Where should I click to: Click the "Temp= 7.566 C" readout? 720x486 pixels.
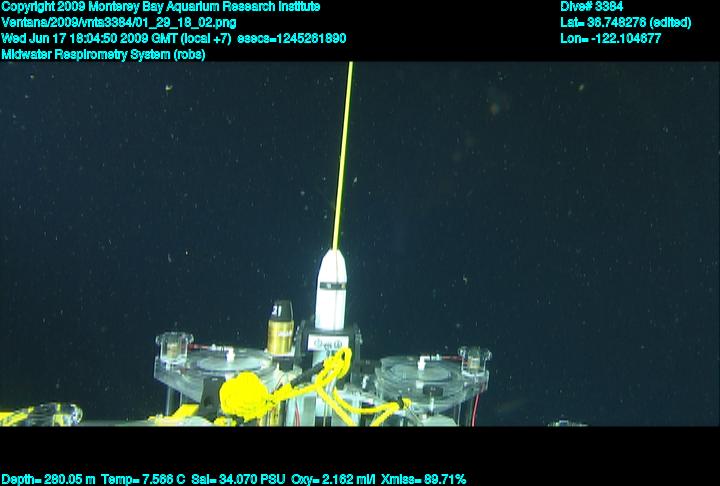pos(143,480)
